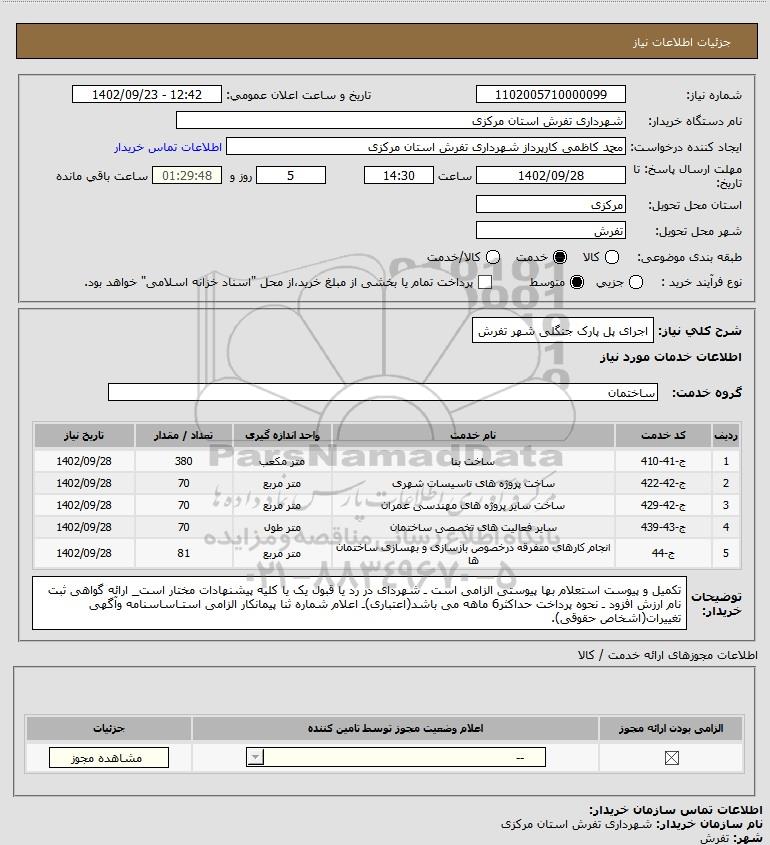Click the announcement date field 1402/09/23 - 12:42
This screenshot has width=770, height=845.
point(147,94)
